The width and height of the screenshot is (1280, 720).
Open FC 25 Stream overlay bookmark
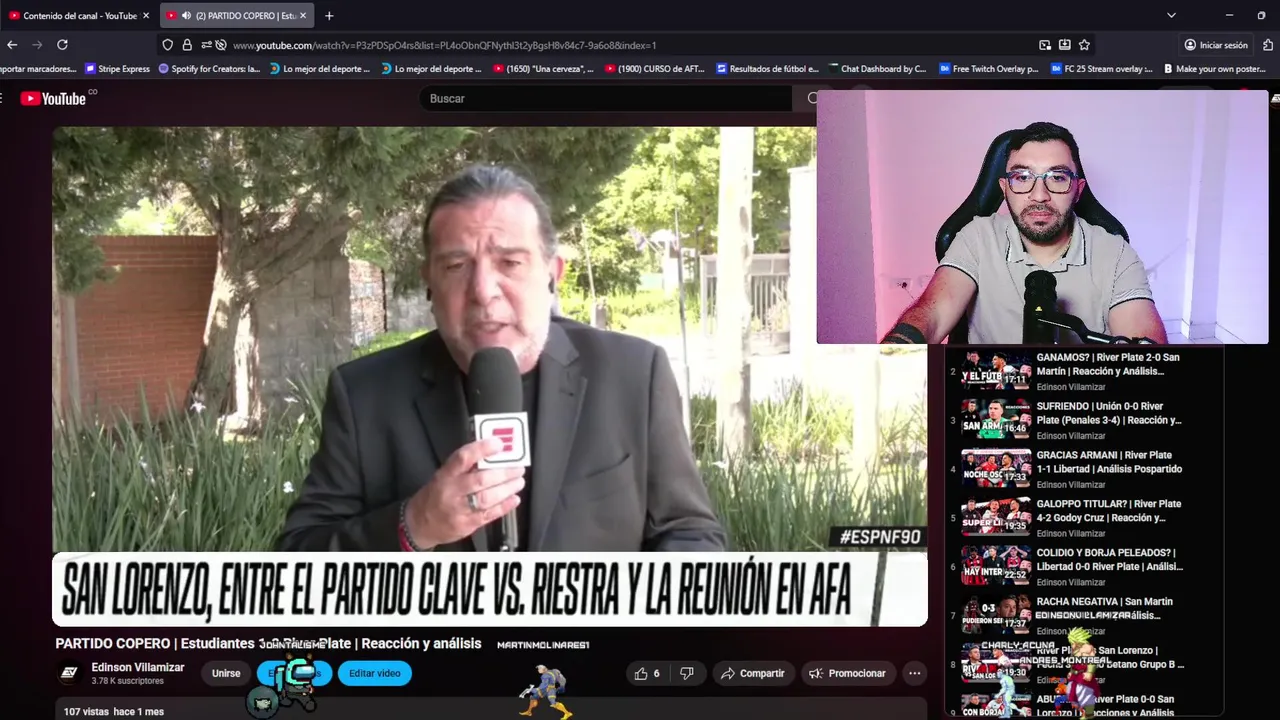pyautogui.click(x=1102, y=69)
